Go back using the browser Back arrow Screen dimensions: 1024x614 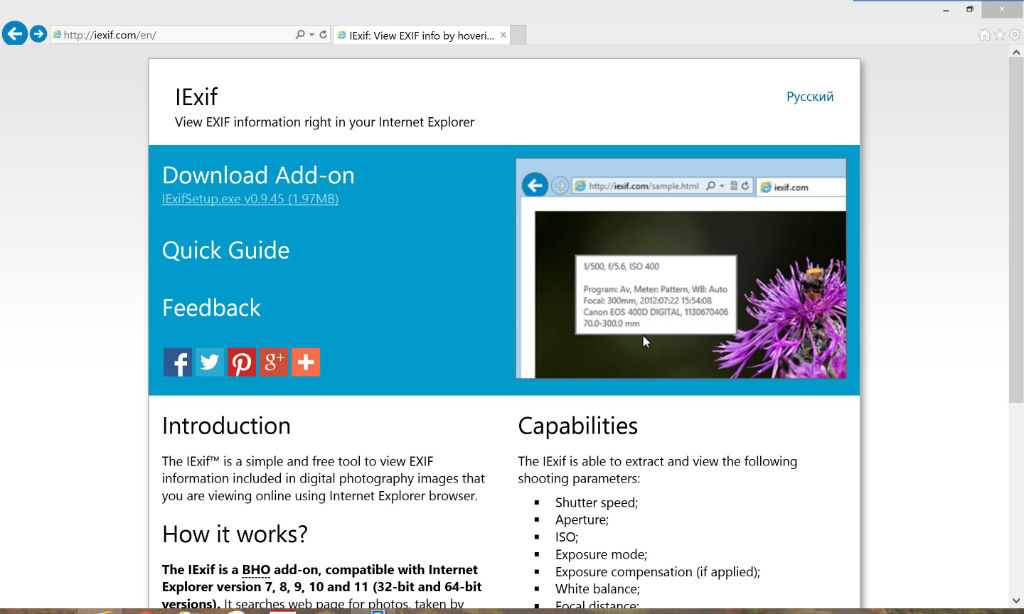(x=14, y=33)
